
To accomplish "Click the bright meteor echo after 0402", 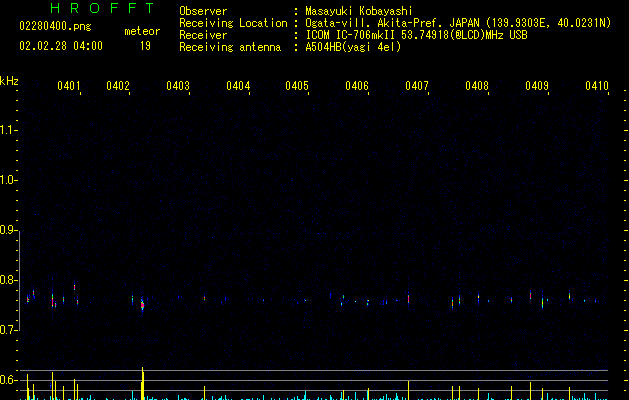I will [x=142, y=305].
